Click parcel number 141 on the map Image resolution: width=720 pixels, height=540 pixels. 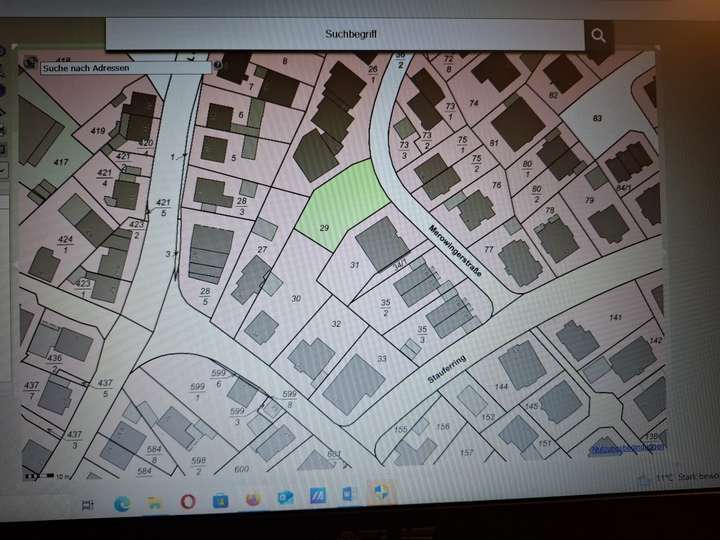coord(615,317)
